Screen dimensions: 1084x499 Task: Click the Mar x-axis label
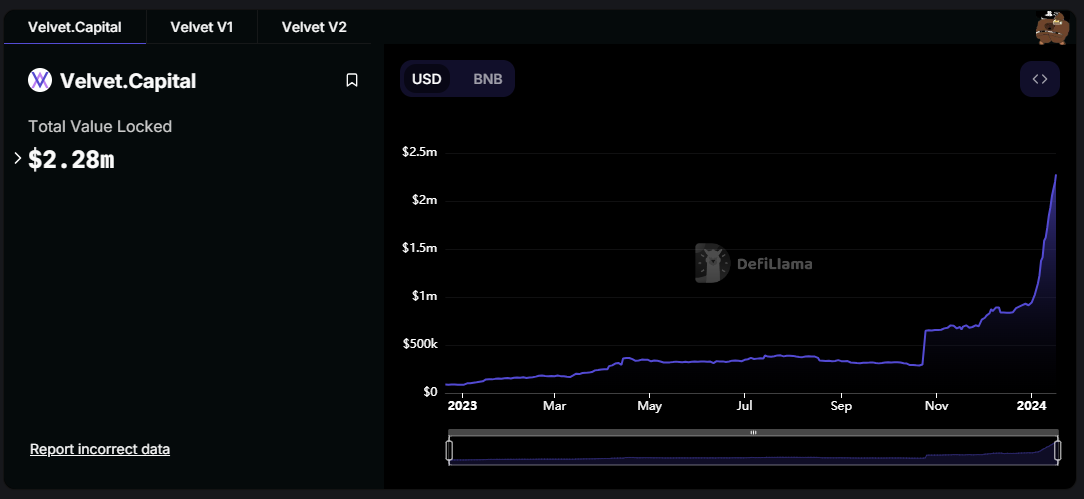click(x=554, y=406)
